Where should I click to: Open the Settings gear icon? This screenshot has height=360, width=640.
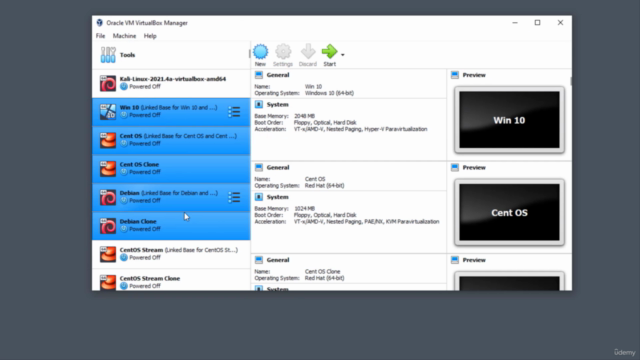coord(283,52)
